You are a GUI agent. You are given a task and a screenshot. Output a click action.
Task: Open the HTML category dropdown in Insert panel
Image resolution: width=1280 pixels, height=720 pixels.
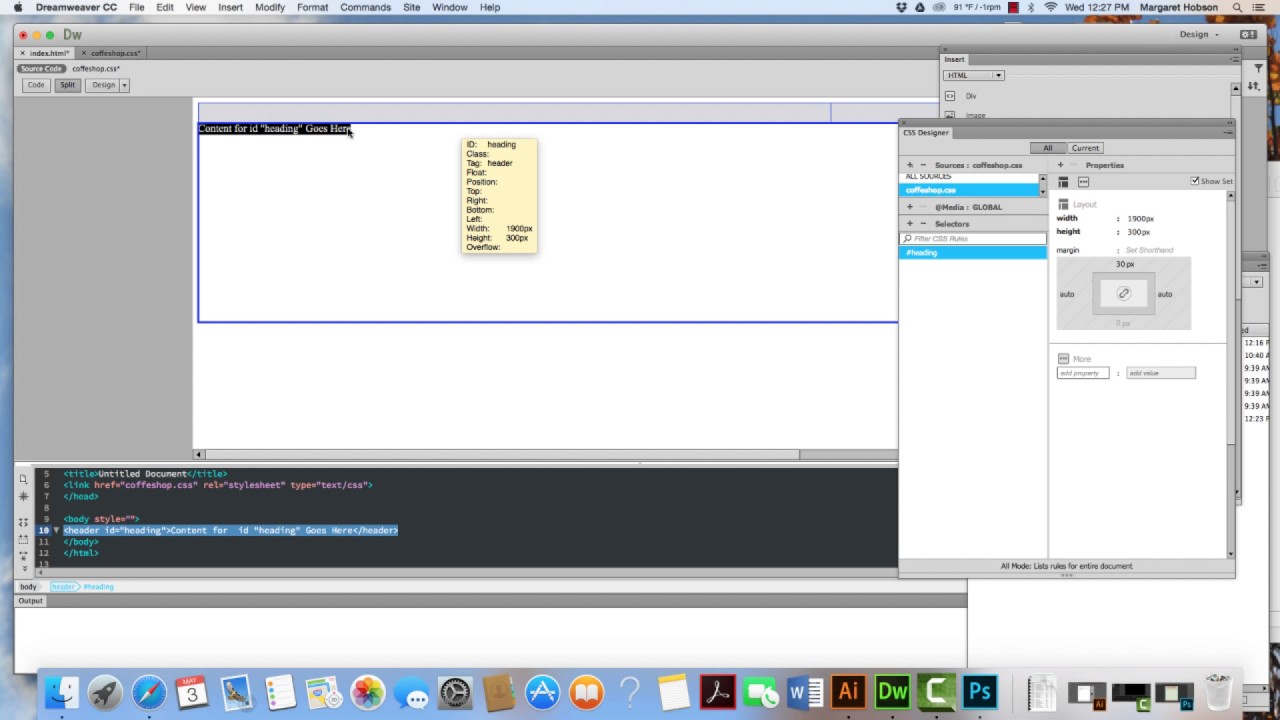click(974, 75)
